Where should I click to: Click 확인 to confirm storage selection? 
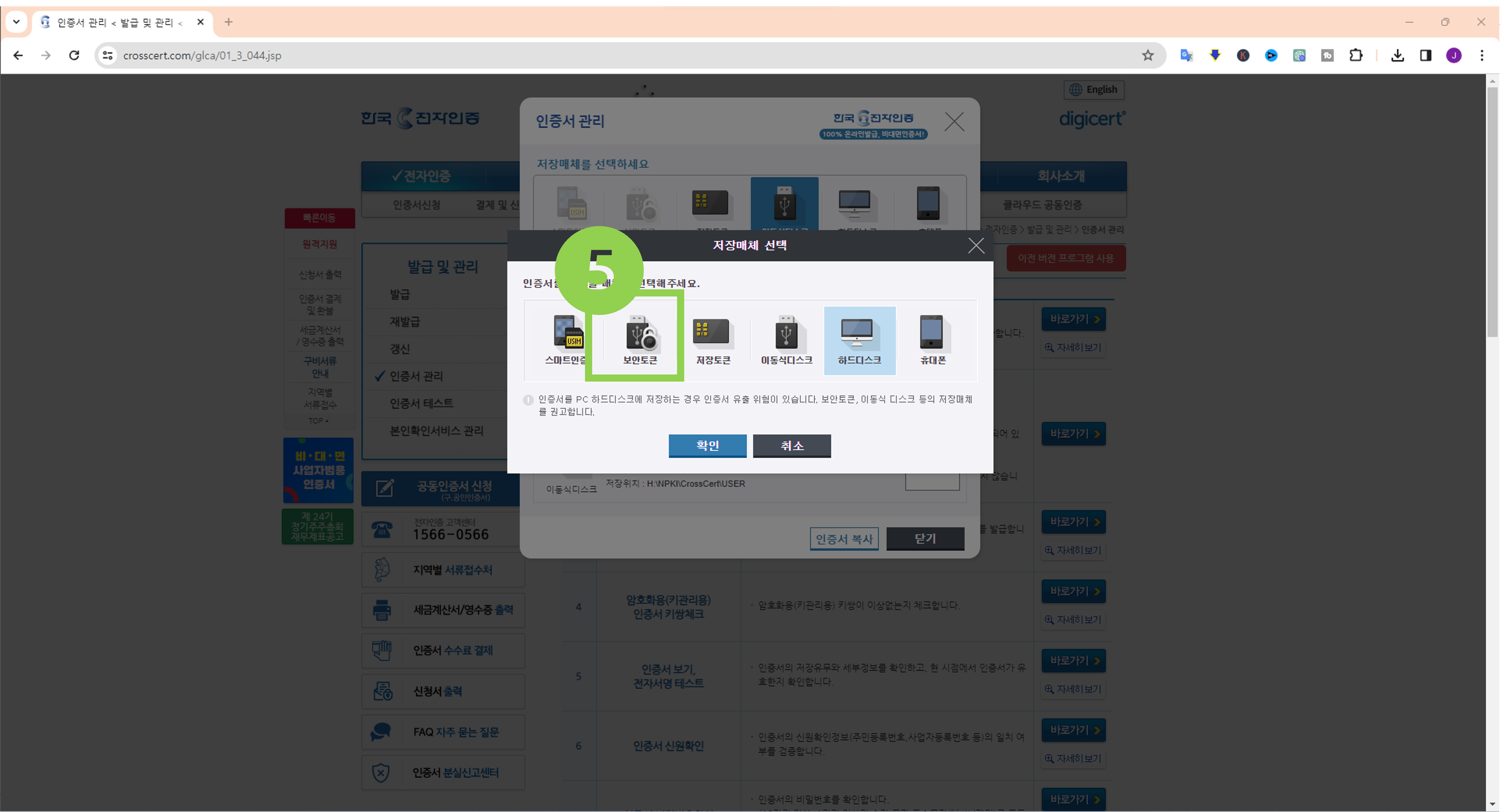(x=707, y=445)
